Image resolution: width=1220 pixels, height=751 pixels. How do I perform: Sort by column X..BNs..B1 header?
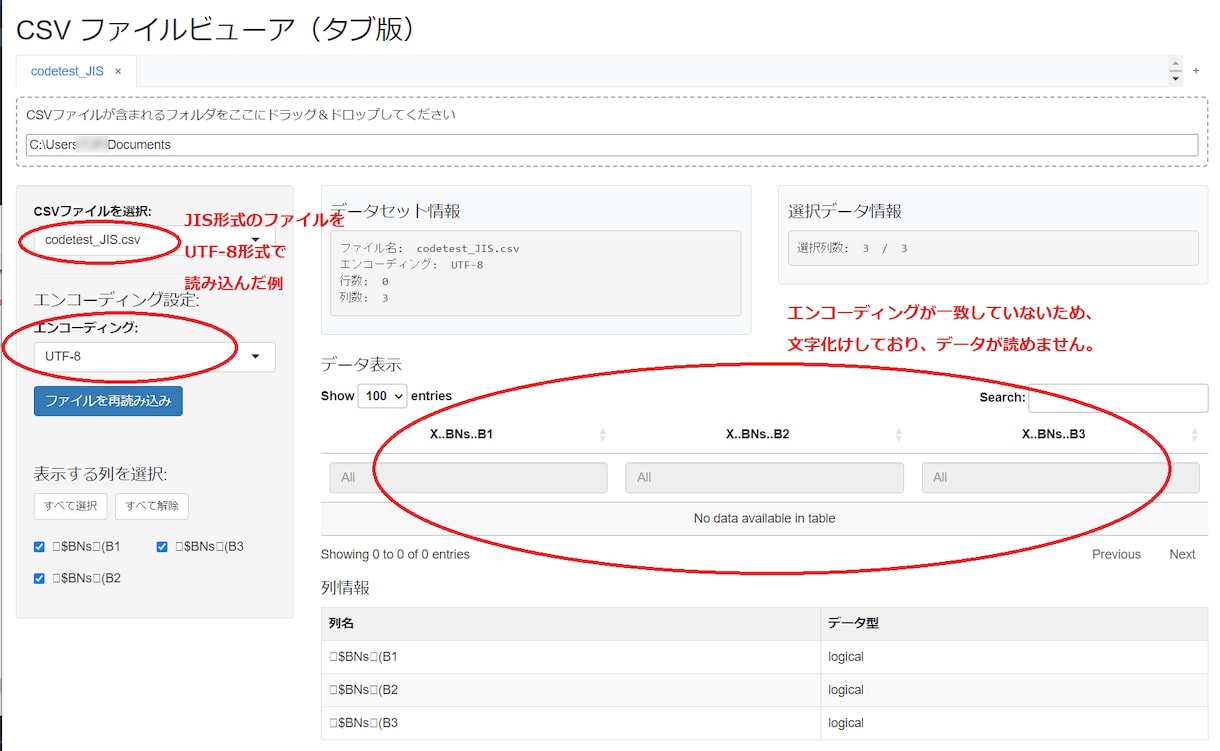[468, 435]
